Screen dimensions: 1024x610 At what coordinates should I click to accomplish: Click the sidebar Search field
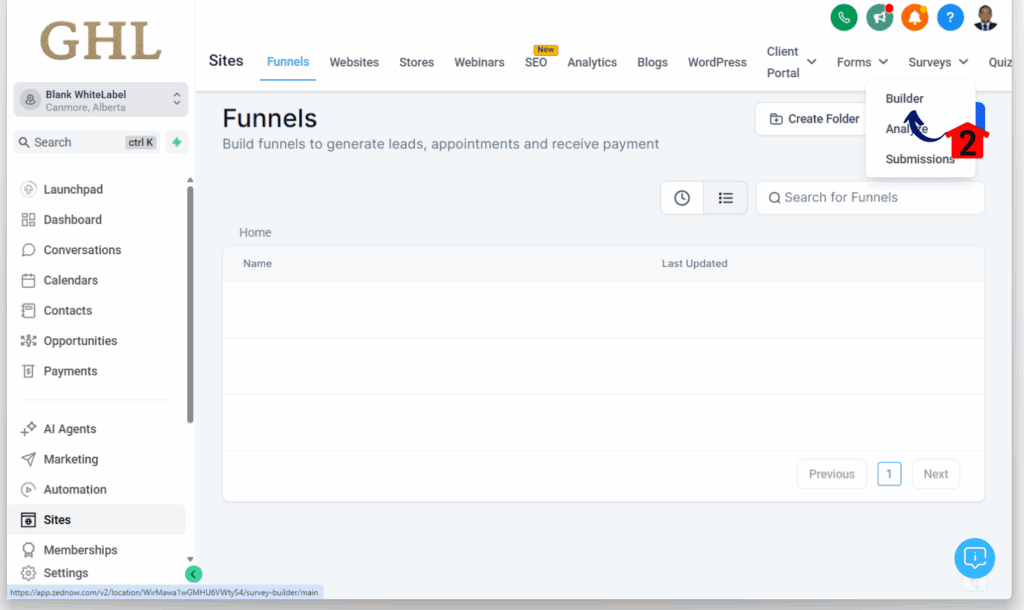86,142
